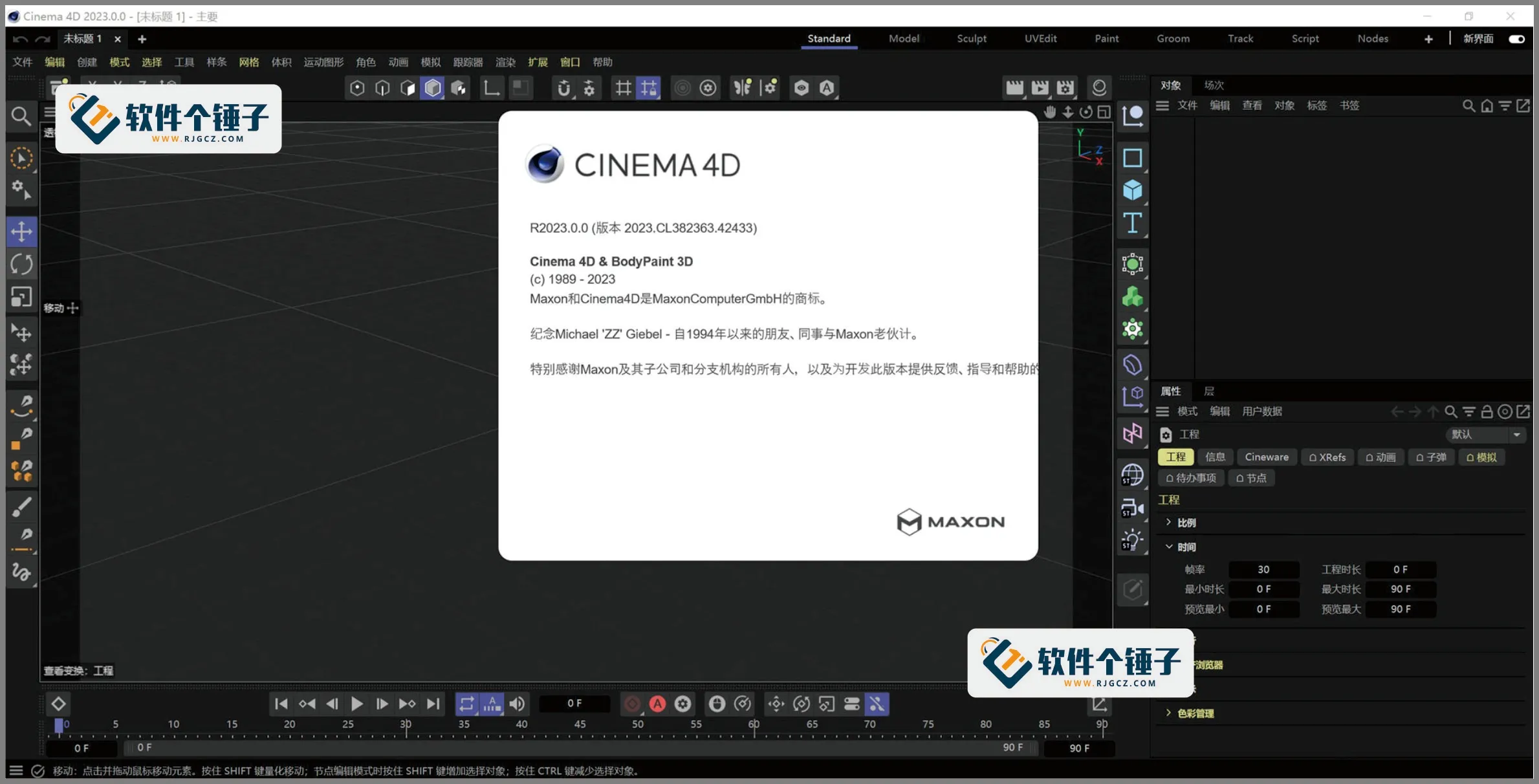Click viewport maximize toggle icon
Screen dimensions: 1539x784
[x=1104, y=112]
